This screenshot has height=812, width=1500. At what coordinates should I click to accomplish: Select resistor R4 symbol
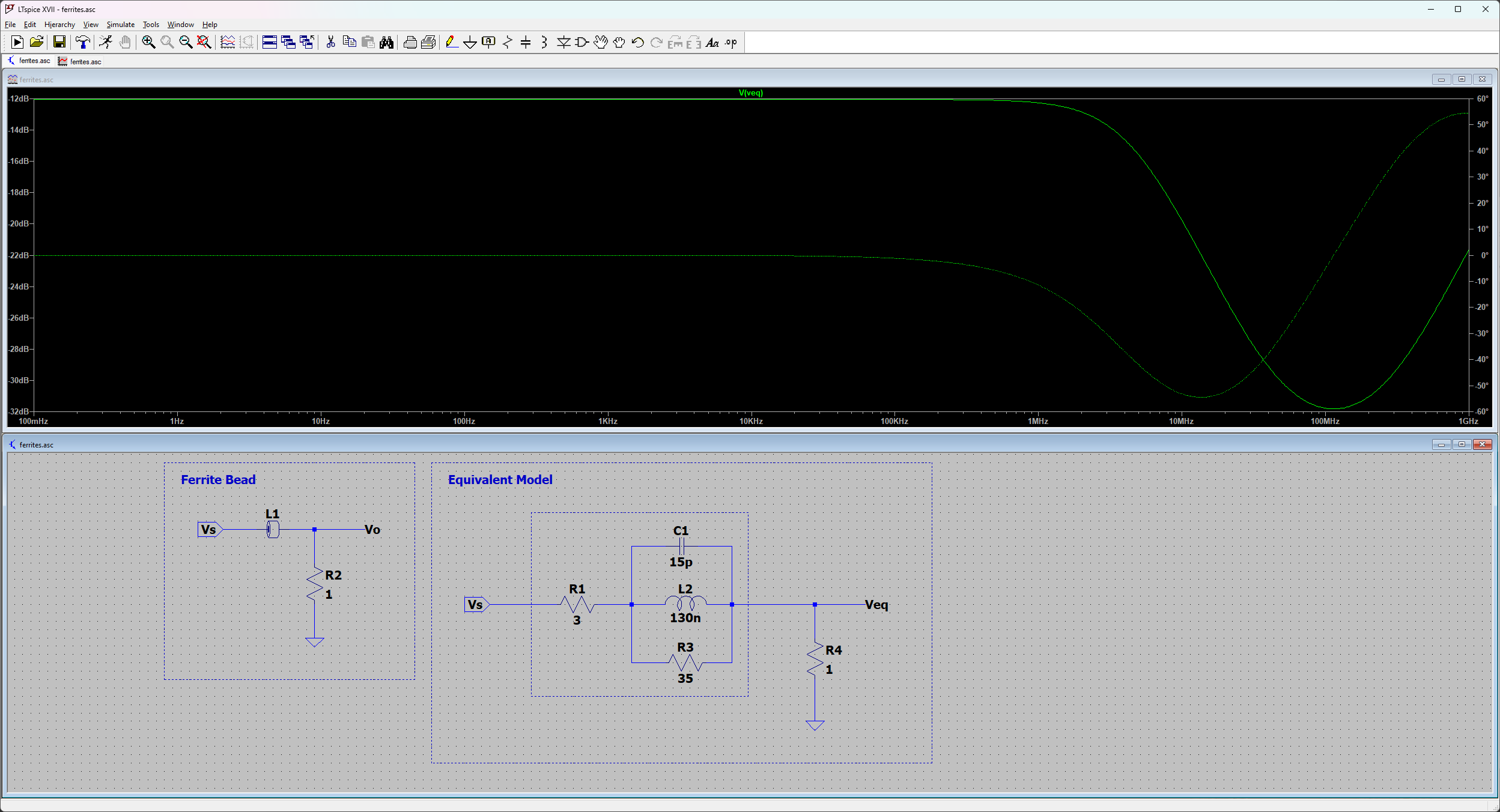(815, 659)
